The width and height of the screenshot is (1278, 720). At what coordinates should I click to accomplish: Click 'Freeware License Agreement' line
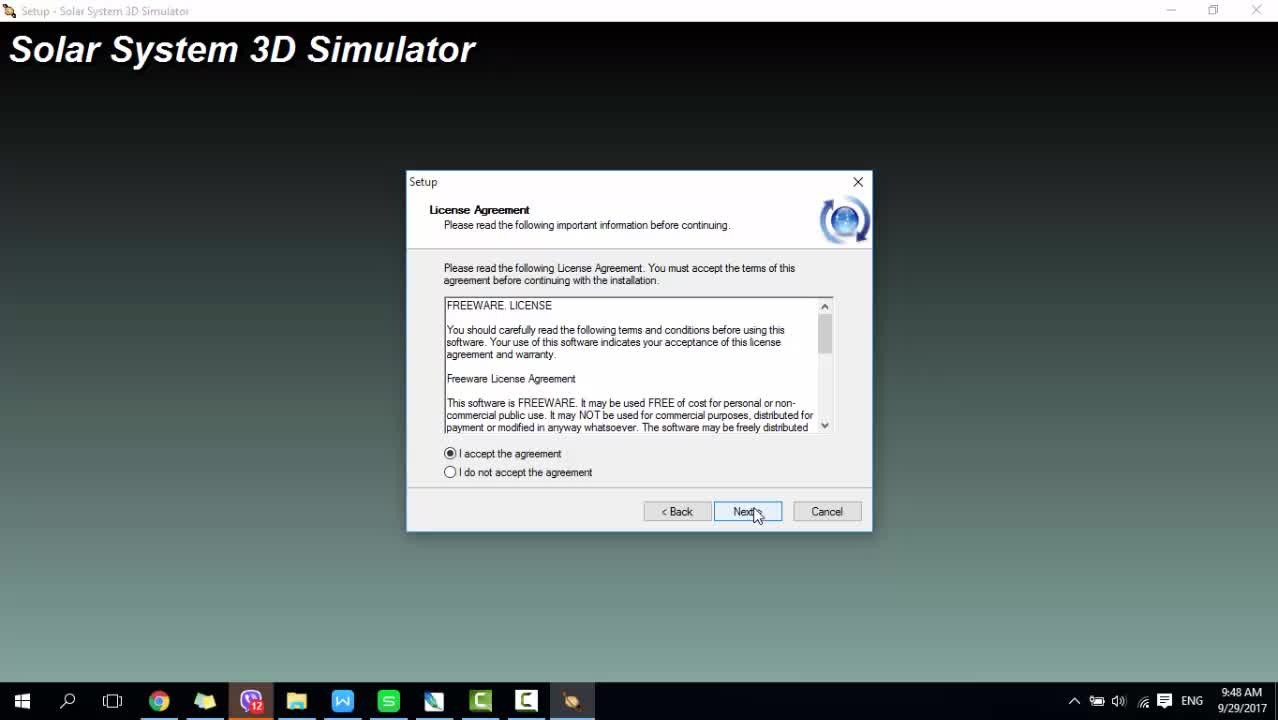511,379
